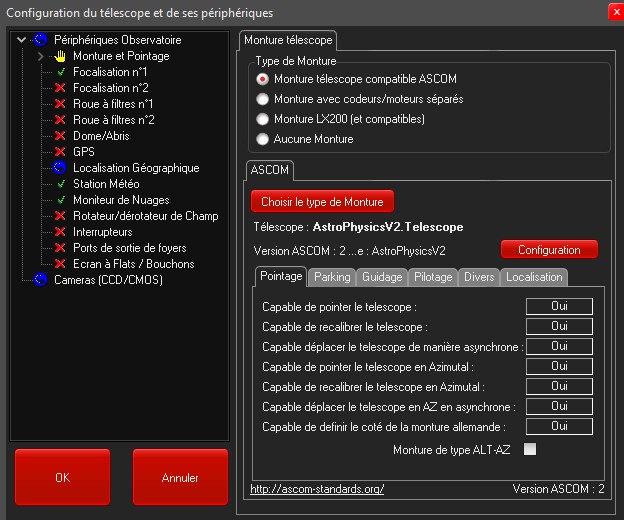
Task: Click the red Configuration button
Action: (x=548, y=250)
